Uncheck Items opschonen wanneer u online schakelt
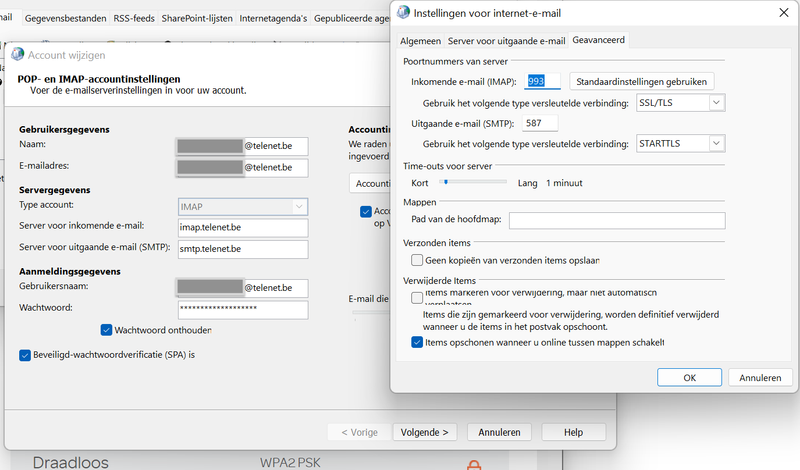800x470 pixels. tap(417, 342)
